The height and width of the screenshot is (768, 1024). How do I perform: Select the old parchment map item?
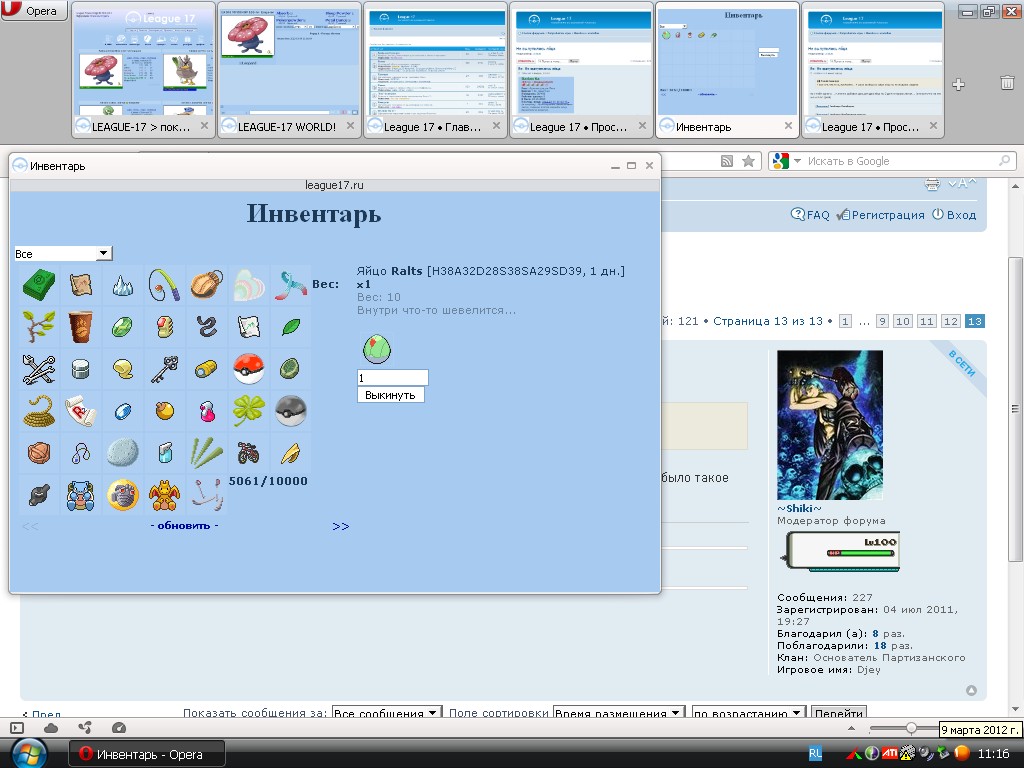[x=81, y=285]
